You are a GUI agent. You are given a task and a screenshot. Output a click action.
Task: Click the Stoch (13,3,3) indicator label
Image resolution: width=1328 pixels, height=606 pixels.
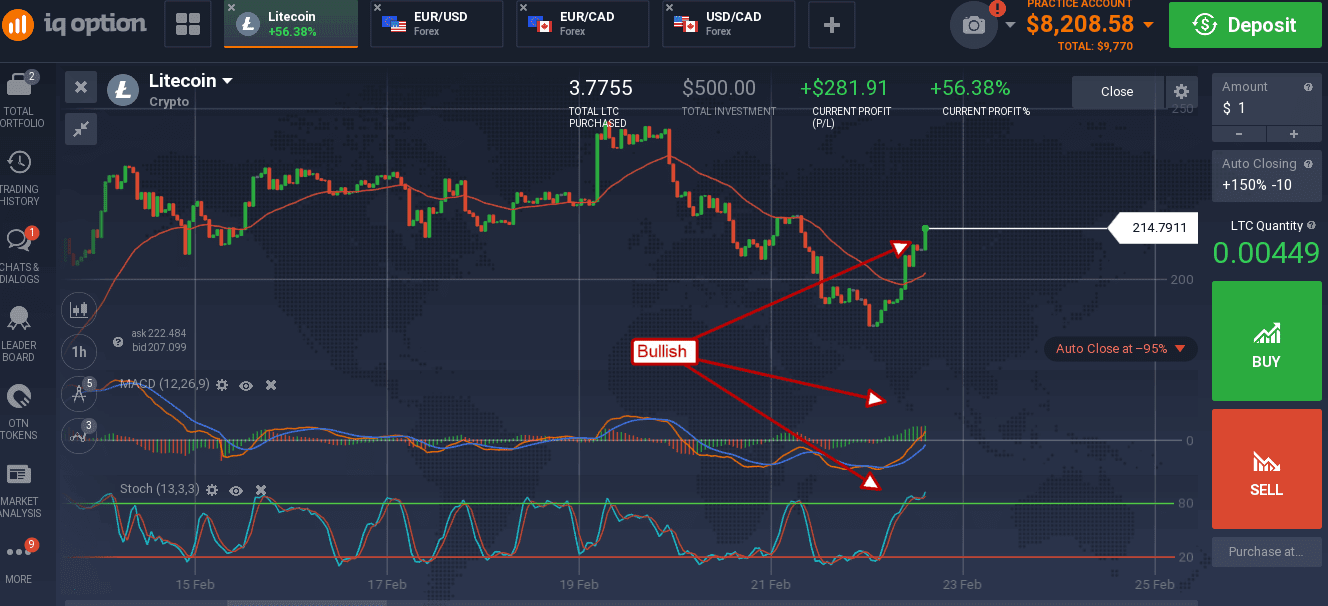pos(160,489)
